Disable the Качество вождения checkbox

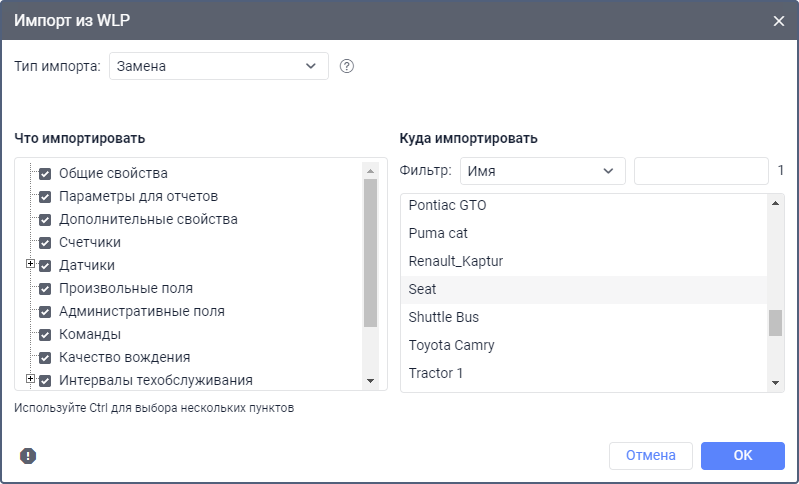(x=45, y=358)
